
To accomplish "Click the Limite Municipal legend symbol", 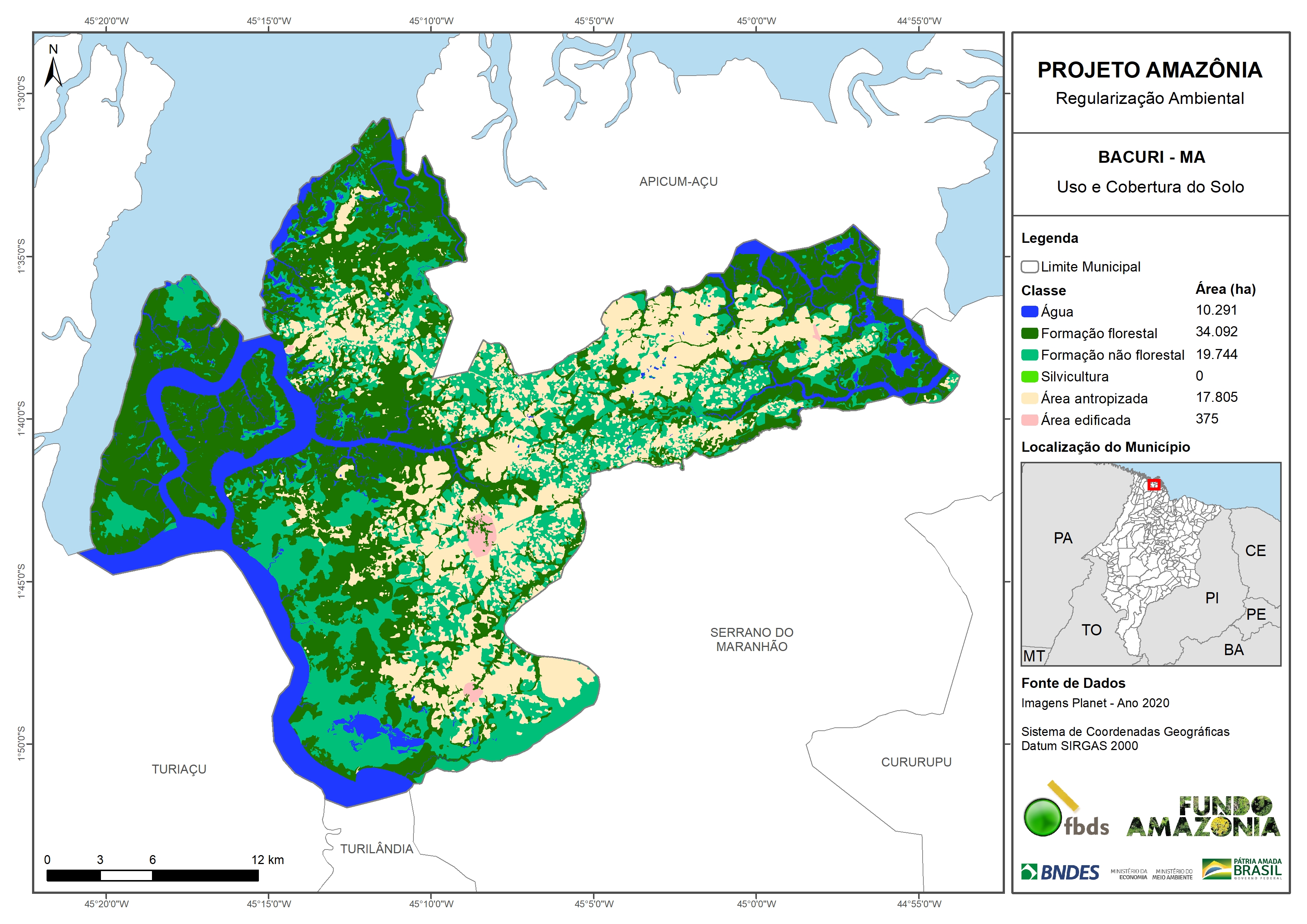I will [x=1029, y=266].
